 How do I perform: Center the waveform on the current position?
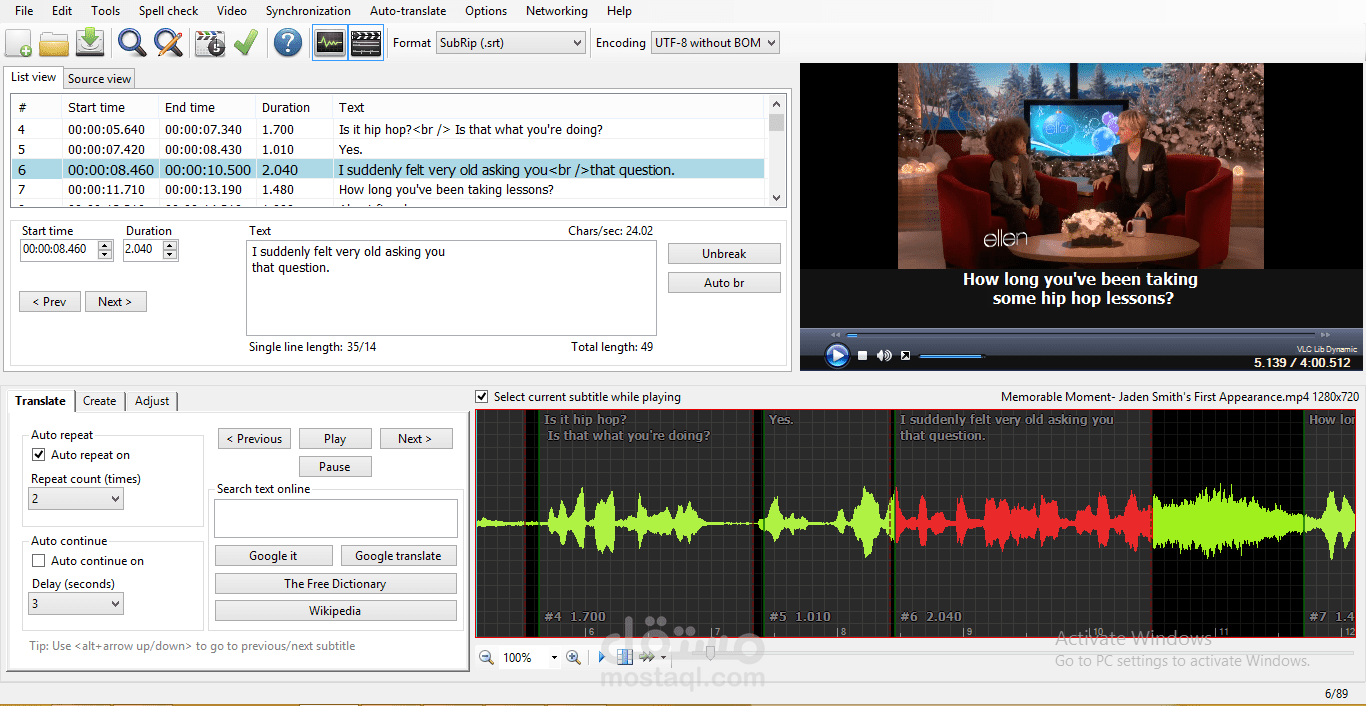pos(625,657)
